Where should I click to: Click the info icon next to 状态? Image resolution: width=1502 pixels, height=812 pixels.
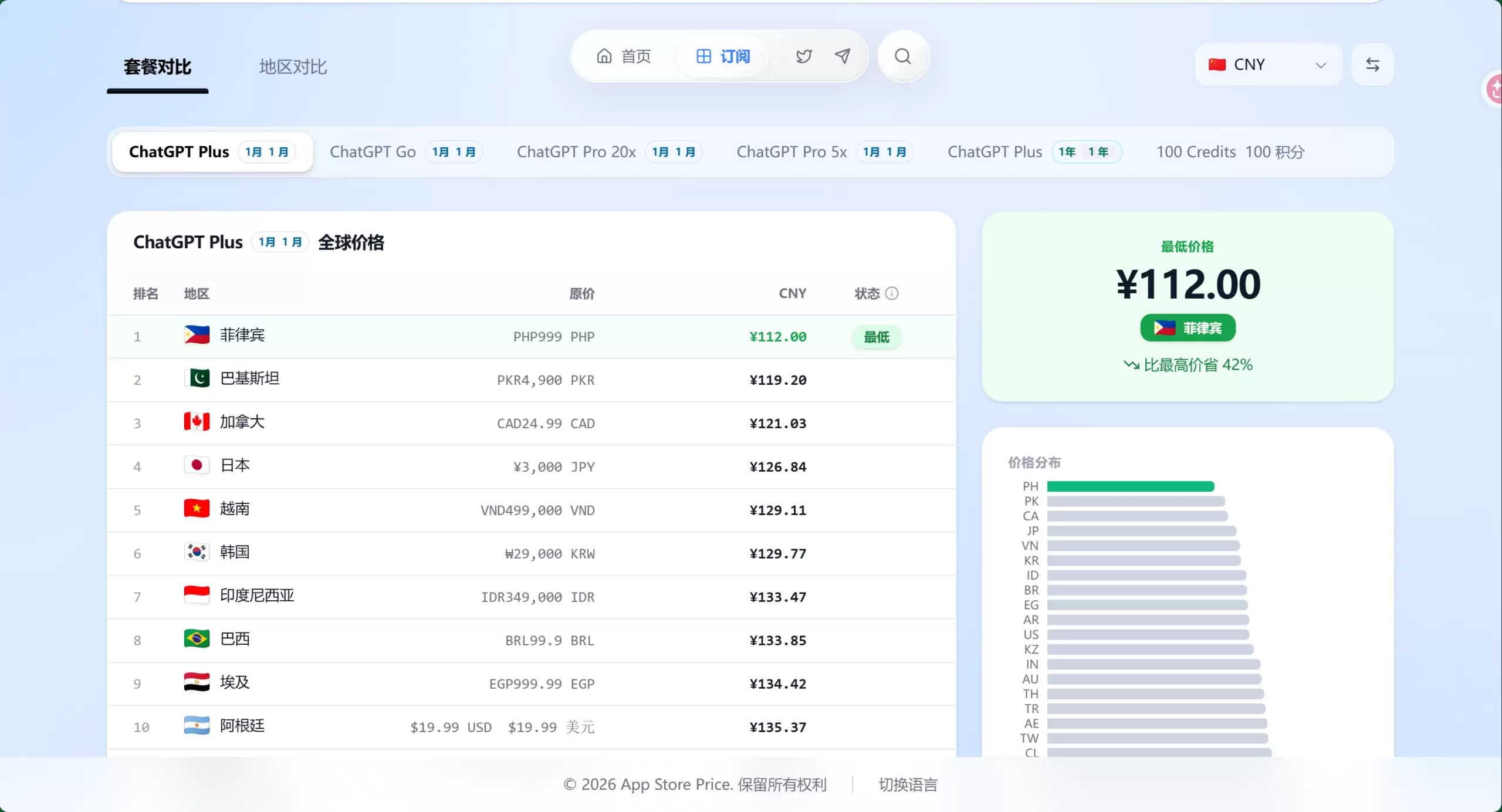tap(892, 293)
